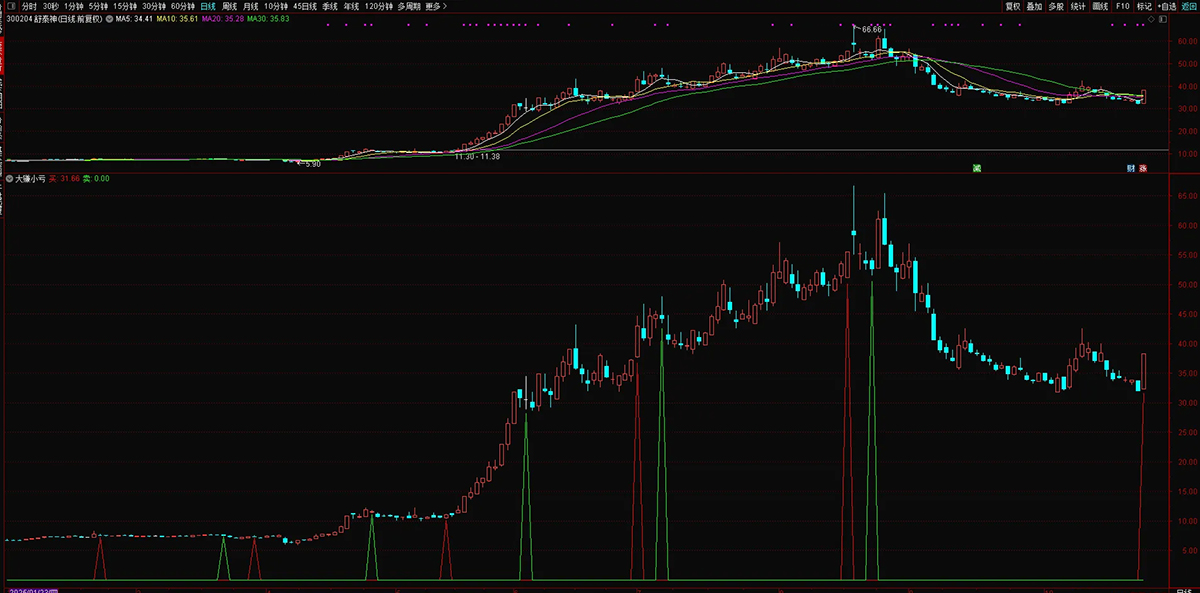
Task: Click the MA30: 35.83 label
Action: 267,18
